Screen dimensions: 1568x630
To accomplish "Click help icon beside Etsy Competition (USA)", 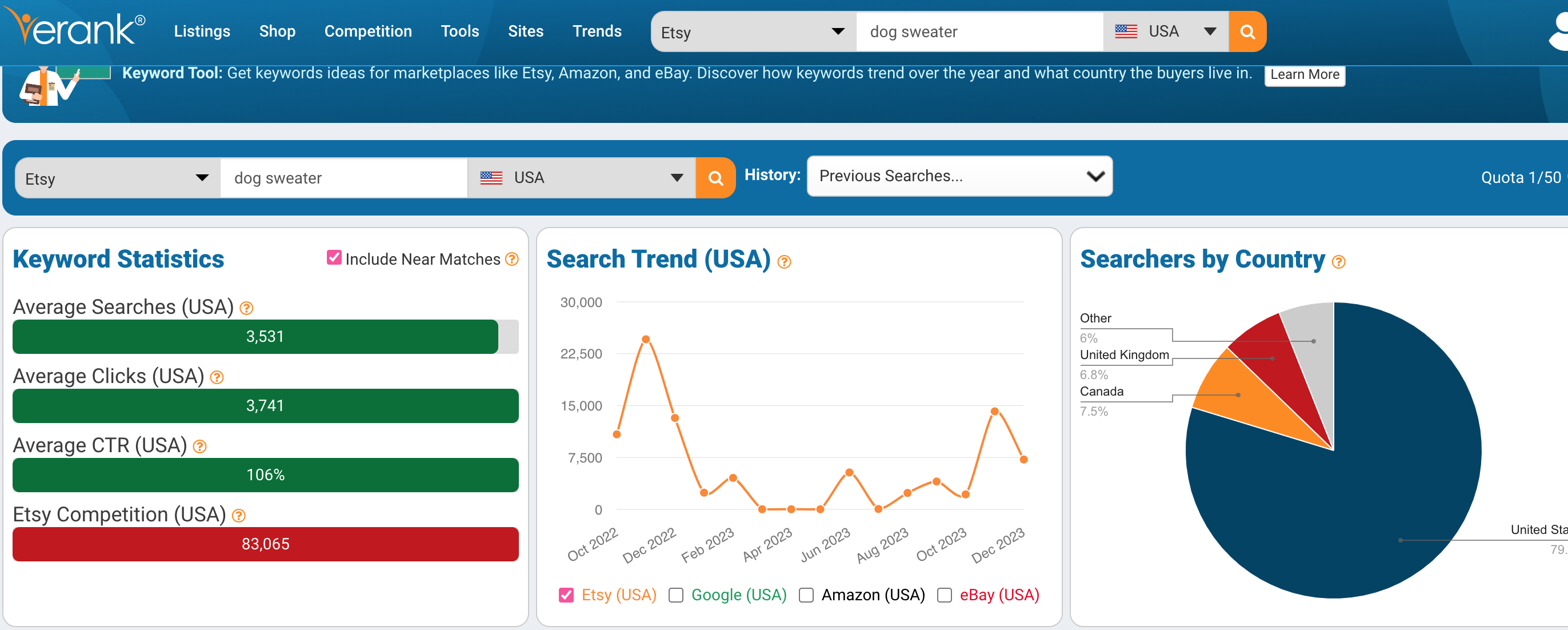I will (x=239, y=516).
